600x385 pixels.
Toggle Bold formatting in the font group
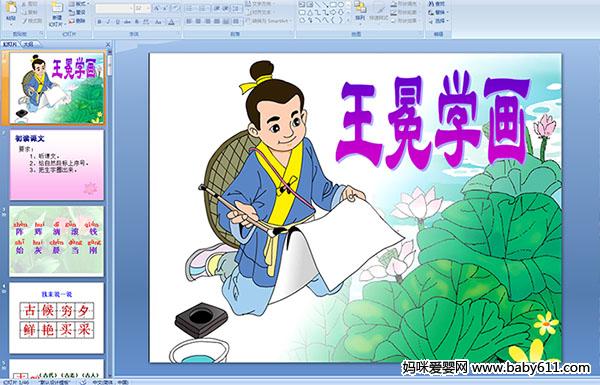[x=99, y=22]
